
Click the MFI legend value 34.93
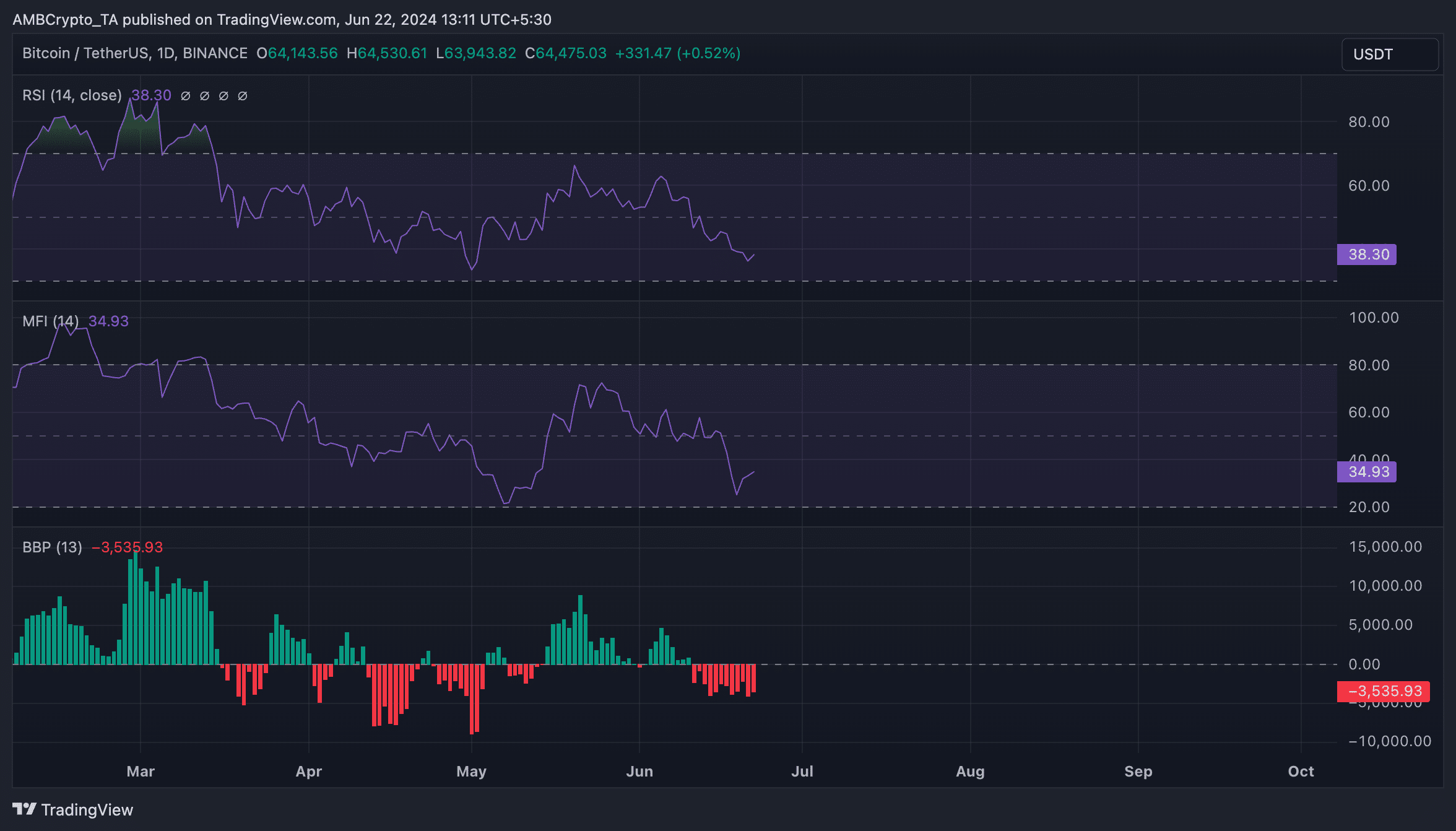tap(108, 321)
